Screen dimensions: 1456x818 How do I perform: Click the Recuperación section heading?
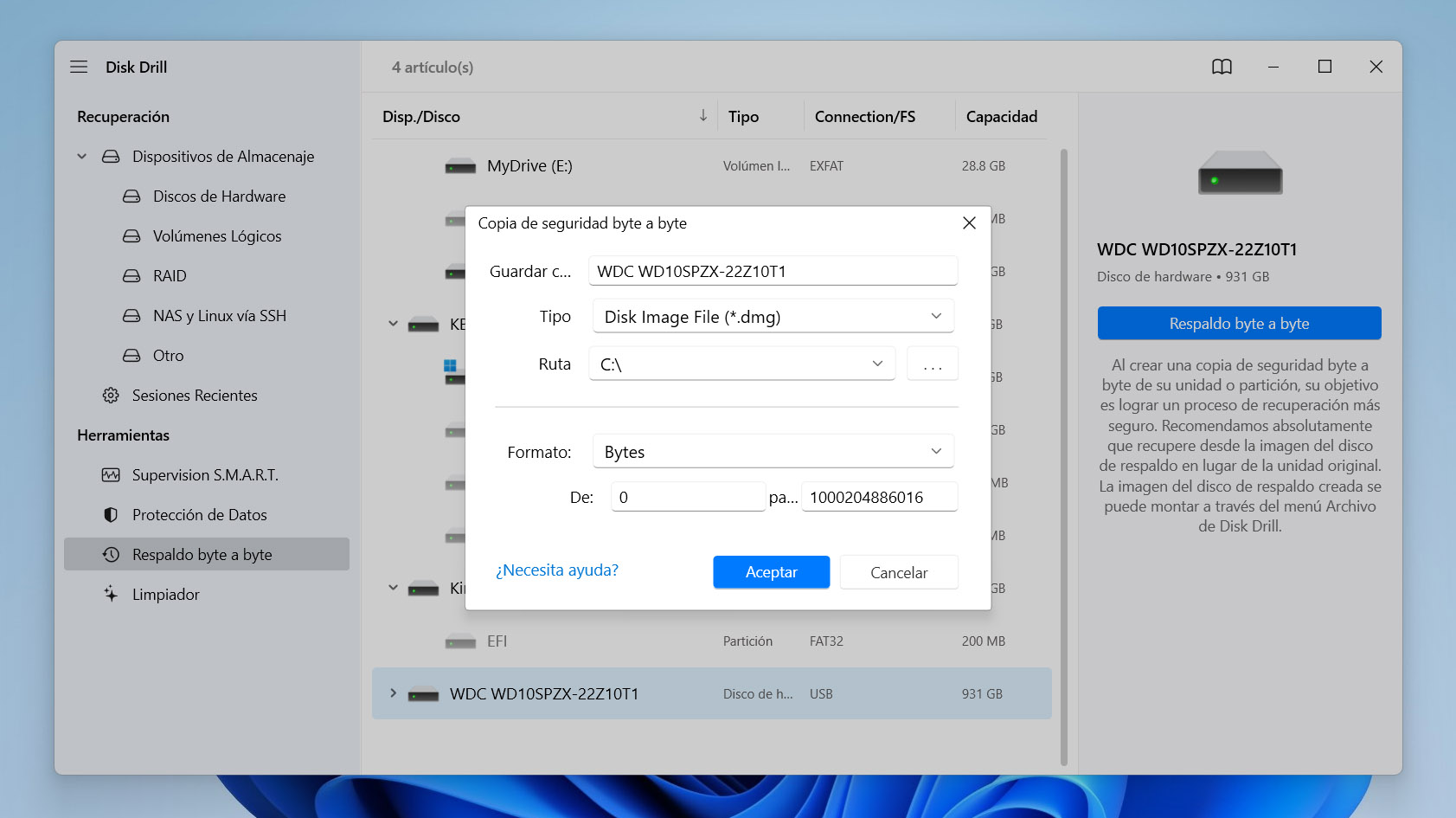point(123,117)
